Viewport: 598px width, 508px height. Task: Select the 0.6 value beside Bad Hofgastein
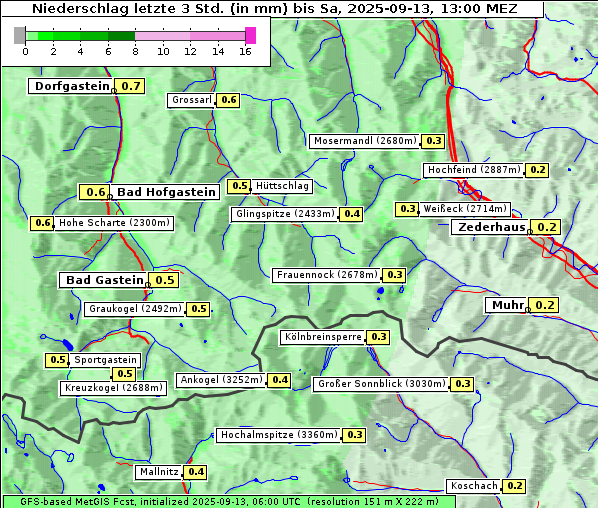95,192
